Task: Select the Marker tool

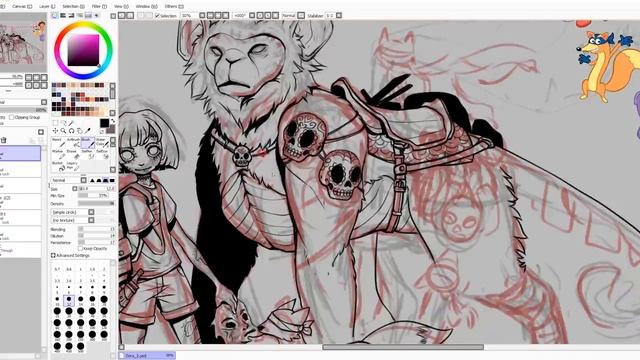Action: tap(59, 154)
